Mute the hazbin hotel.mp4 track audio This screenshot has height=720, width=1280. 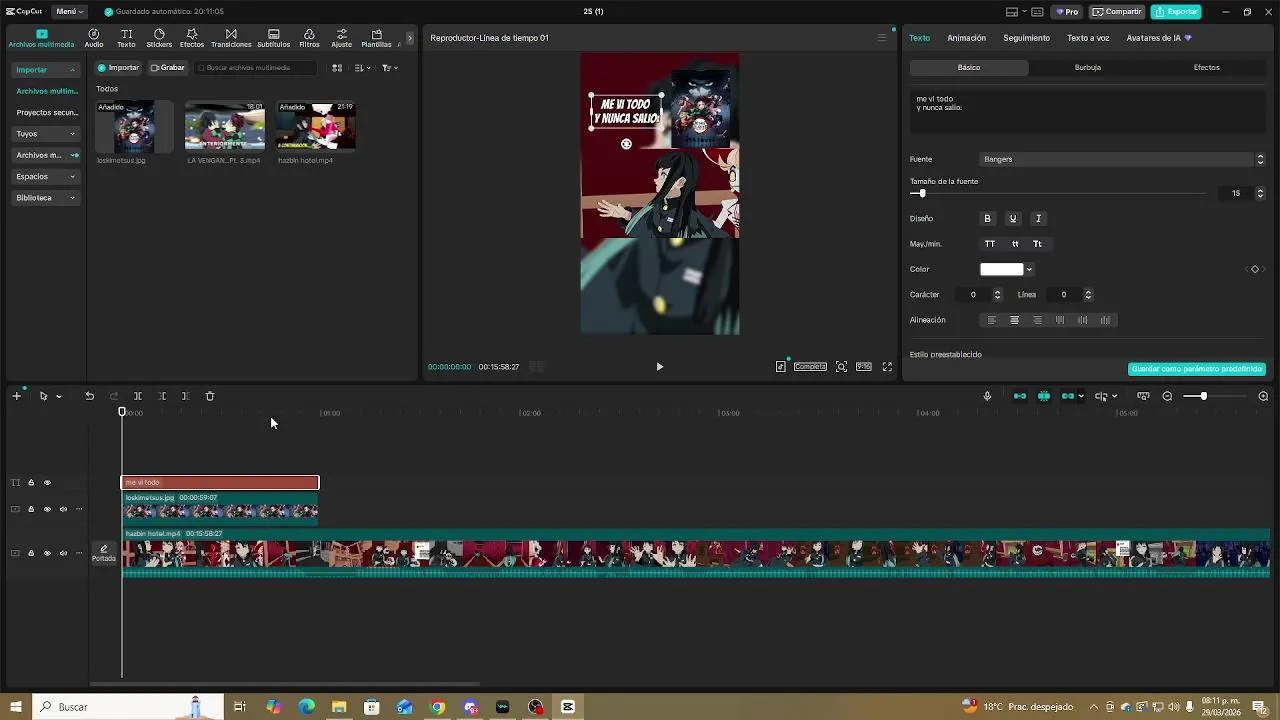pyautogui.click(x=63, y=553)
